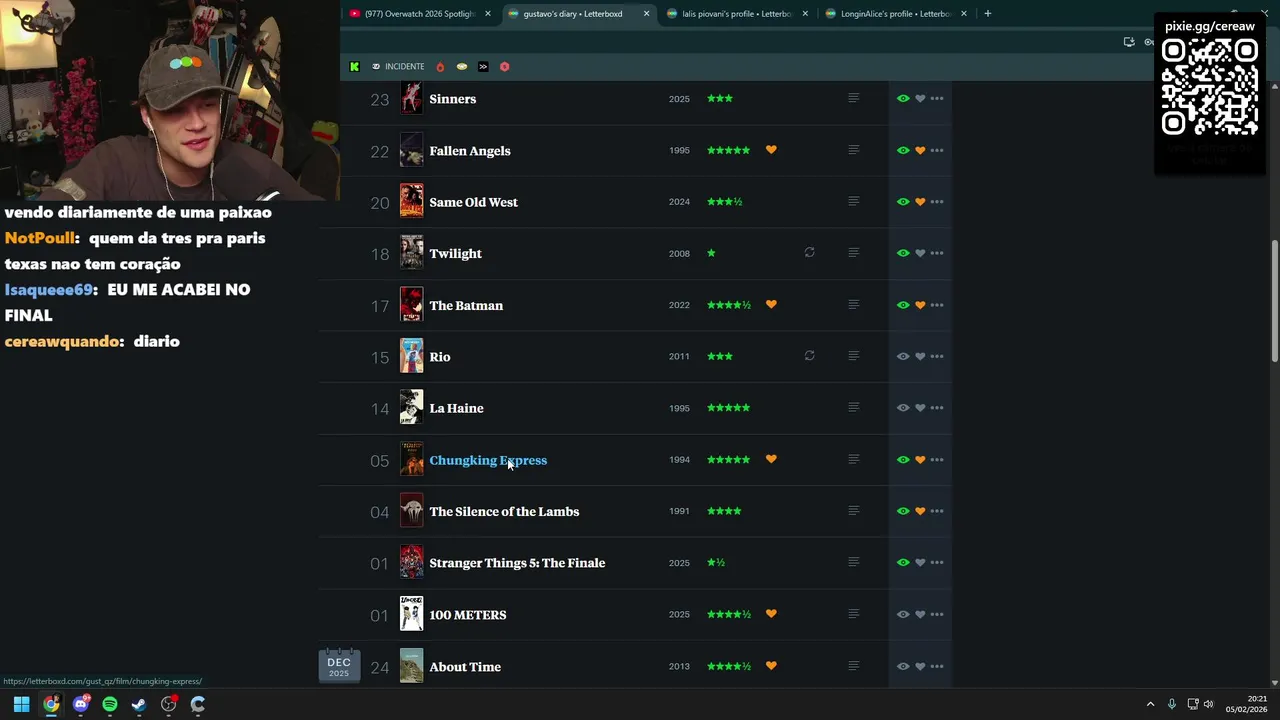Switch to Chrome in the taskbar

point(51,704)
